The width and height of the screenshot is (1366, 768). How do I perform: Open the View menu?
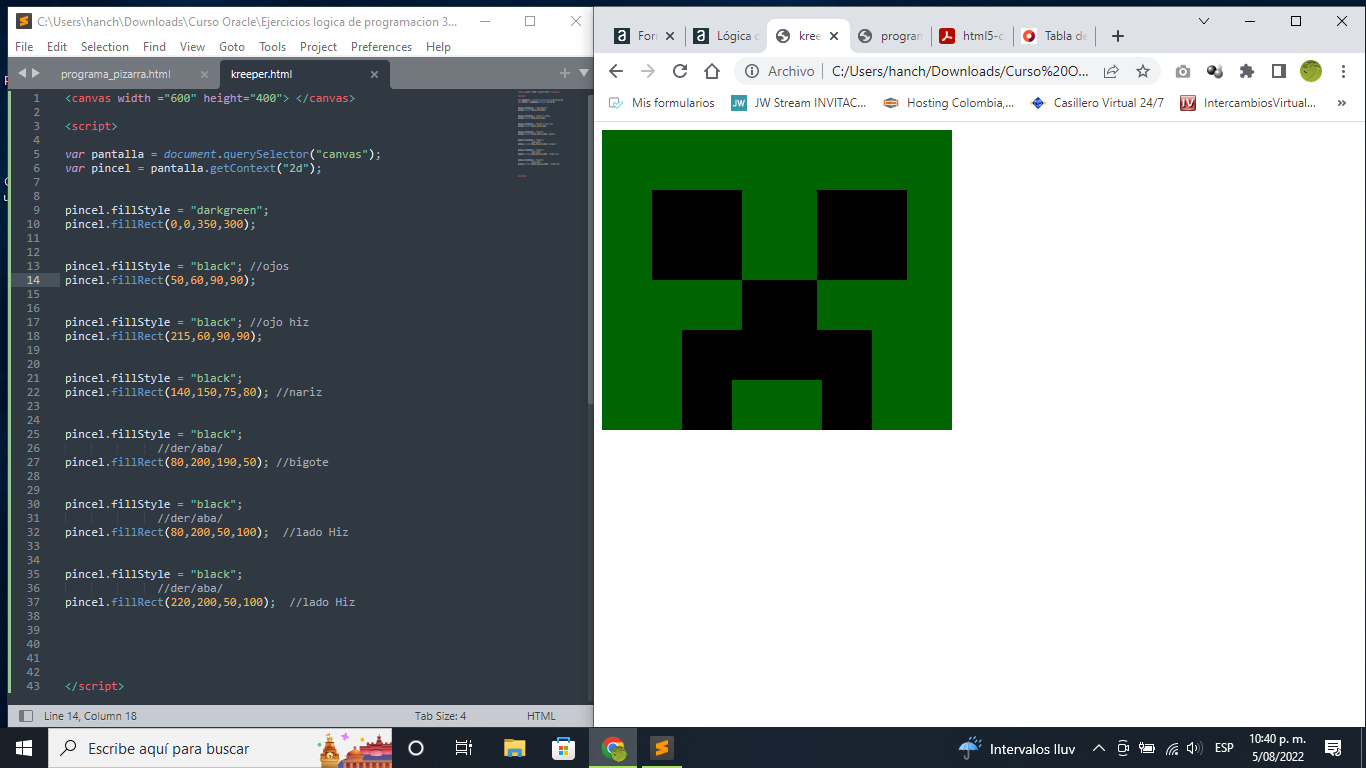click(192, 46)
